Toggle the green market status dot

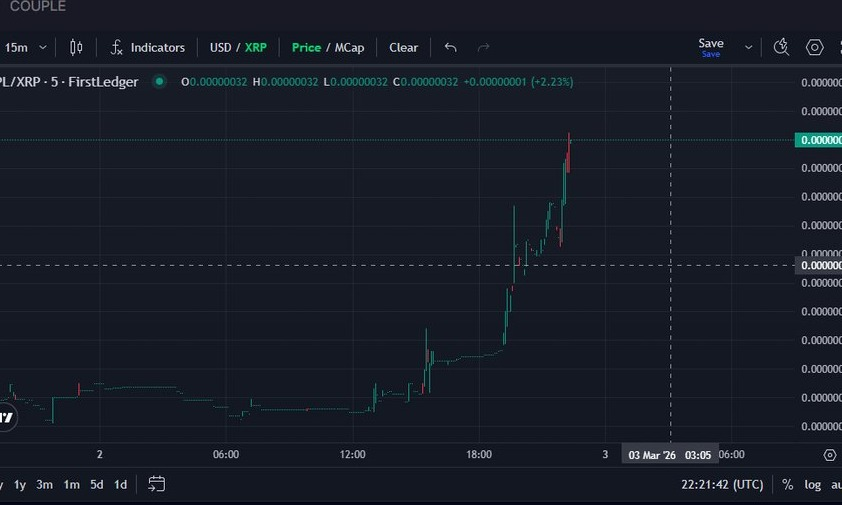point(159,82)
